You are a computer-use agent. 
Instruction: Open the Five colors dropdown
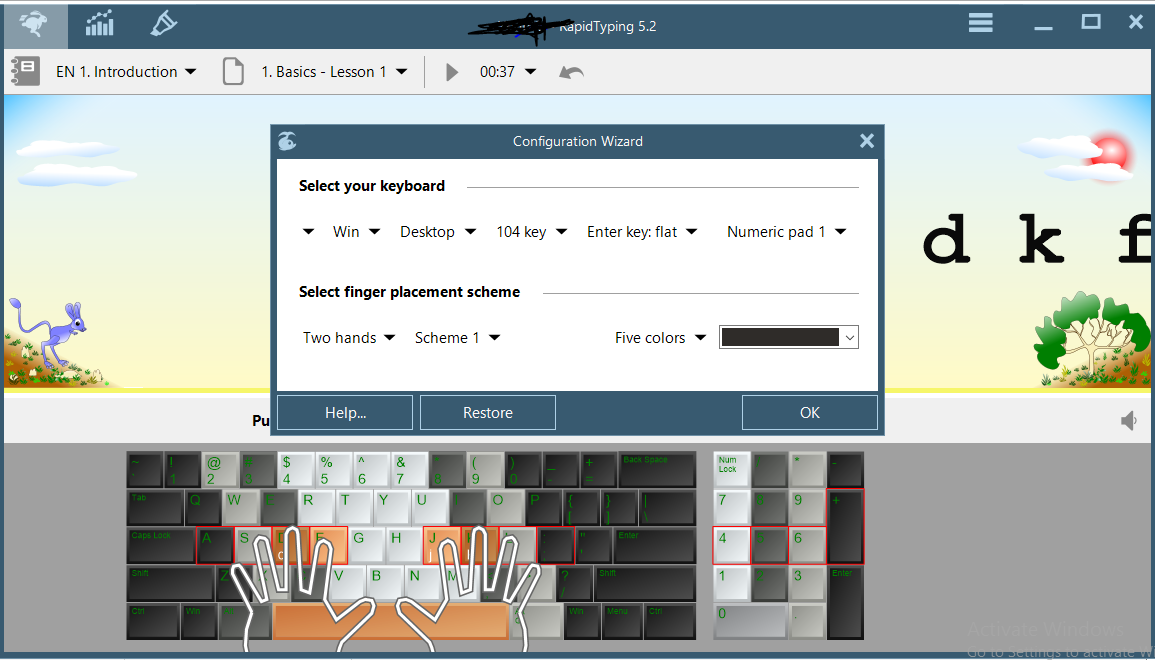coord(660,337)
